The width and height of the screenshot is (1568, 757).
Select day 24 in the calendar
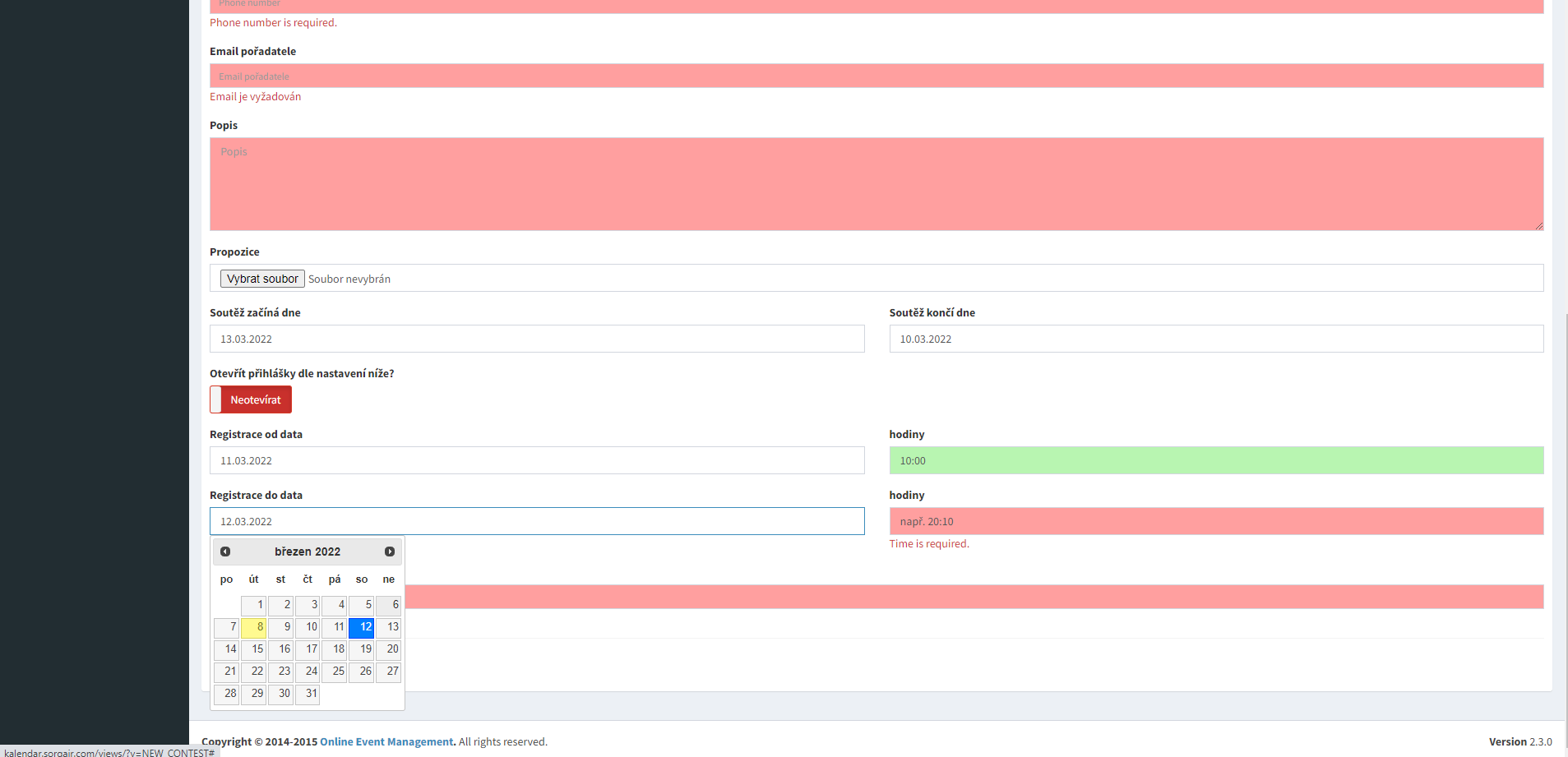[308, 672]
